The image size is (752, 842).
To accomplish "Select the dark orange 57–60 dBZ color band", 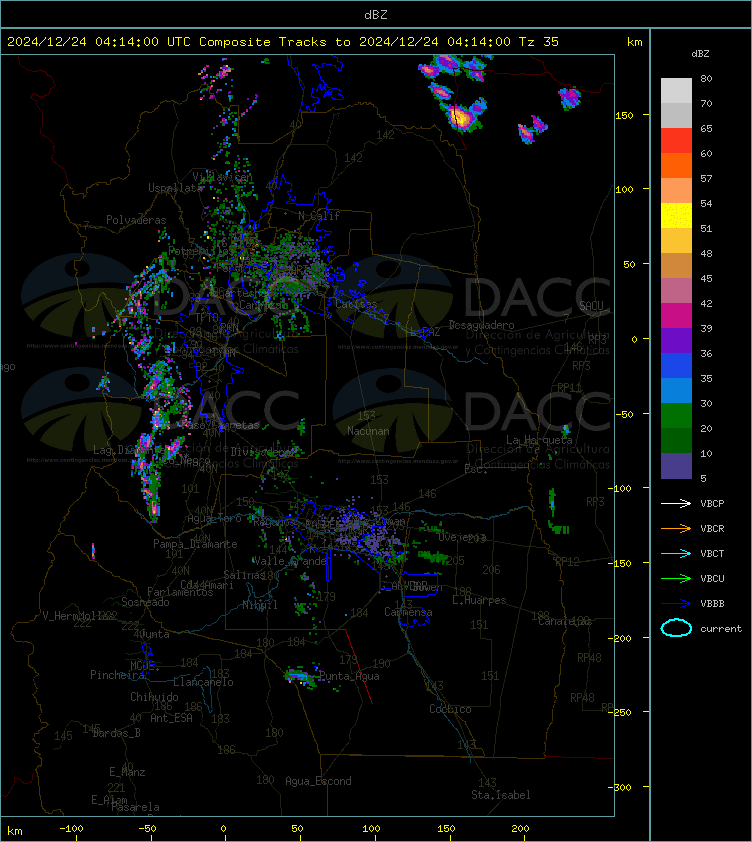I will click(676, 165).
